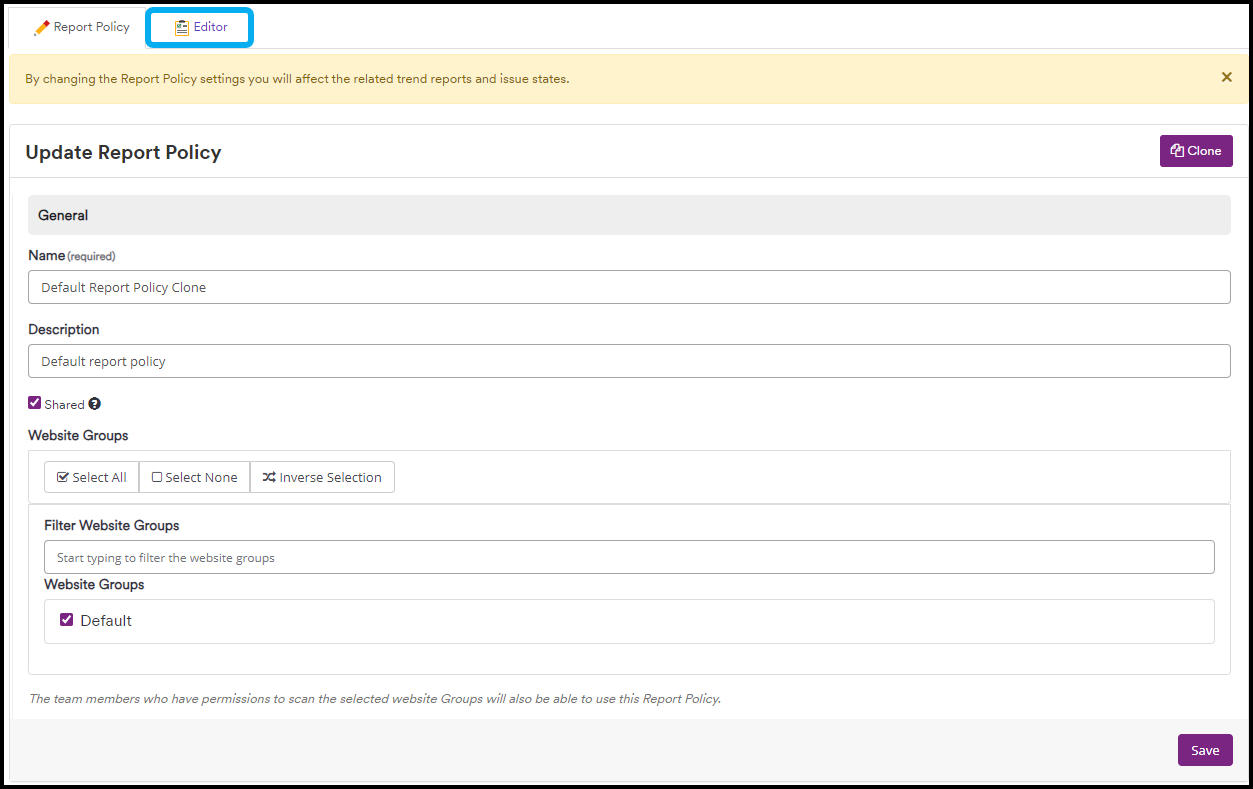Click the pencil icon on Report Policy tab
Image resolution: width=1253 pixels, height=789 pixels.
tap(41, 27)
